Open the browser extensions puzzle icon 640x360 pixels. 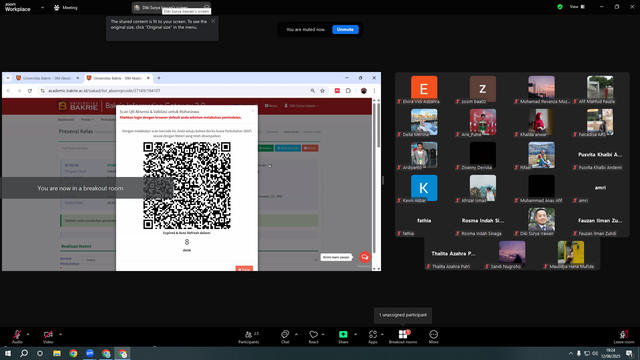pyautogui.click(x=348, y=91)
